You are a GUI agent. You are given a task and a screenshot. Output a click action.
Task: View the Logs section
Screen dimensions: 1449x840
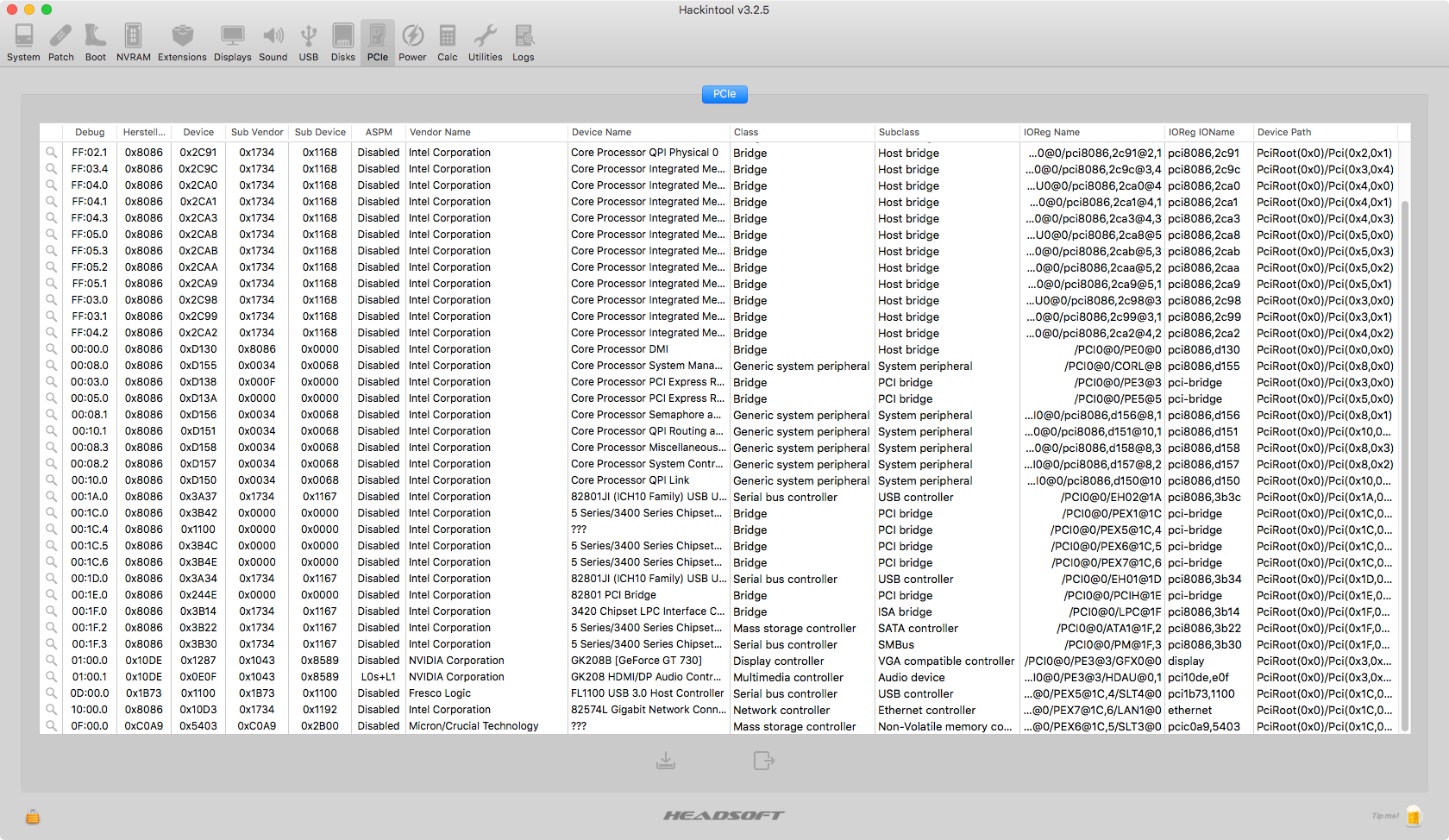tap(523, 42)
